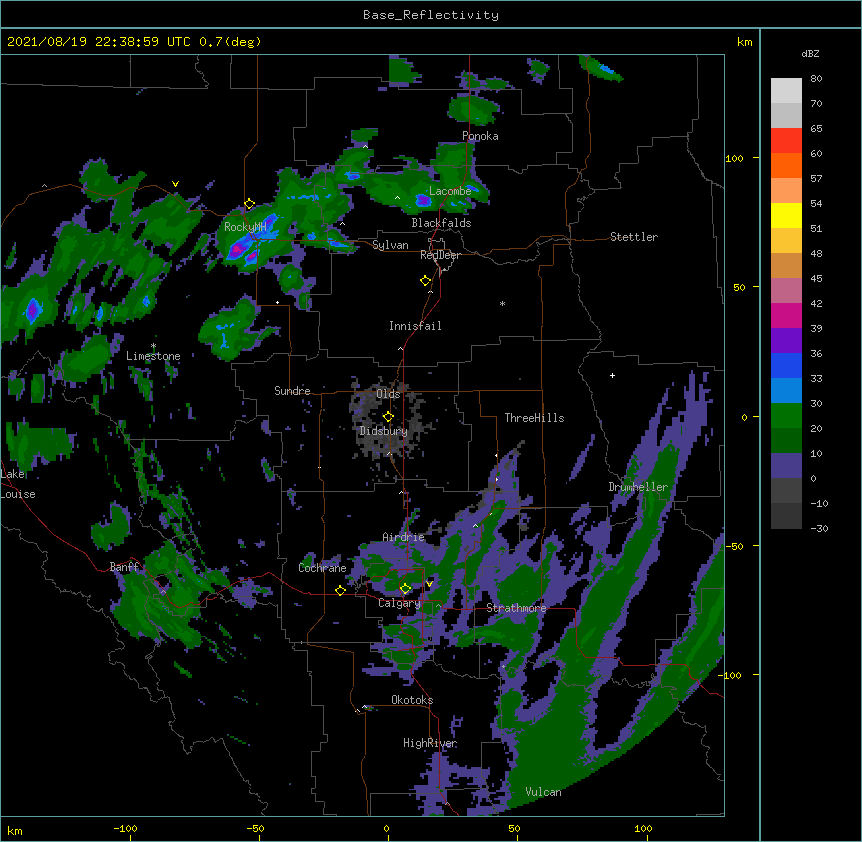Choose the blue 33–36 dBZ legend swatch

pos(786,365)
